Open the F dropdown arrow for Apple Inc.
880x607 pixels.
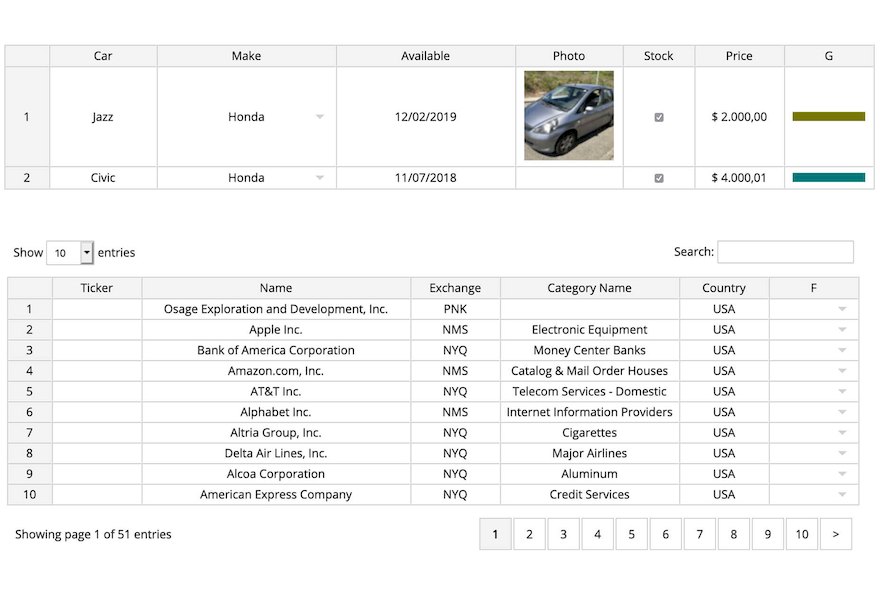coord(842,330)
